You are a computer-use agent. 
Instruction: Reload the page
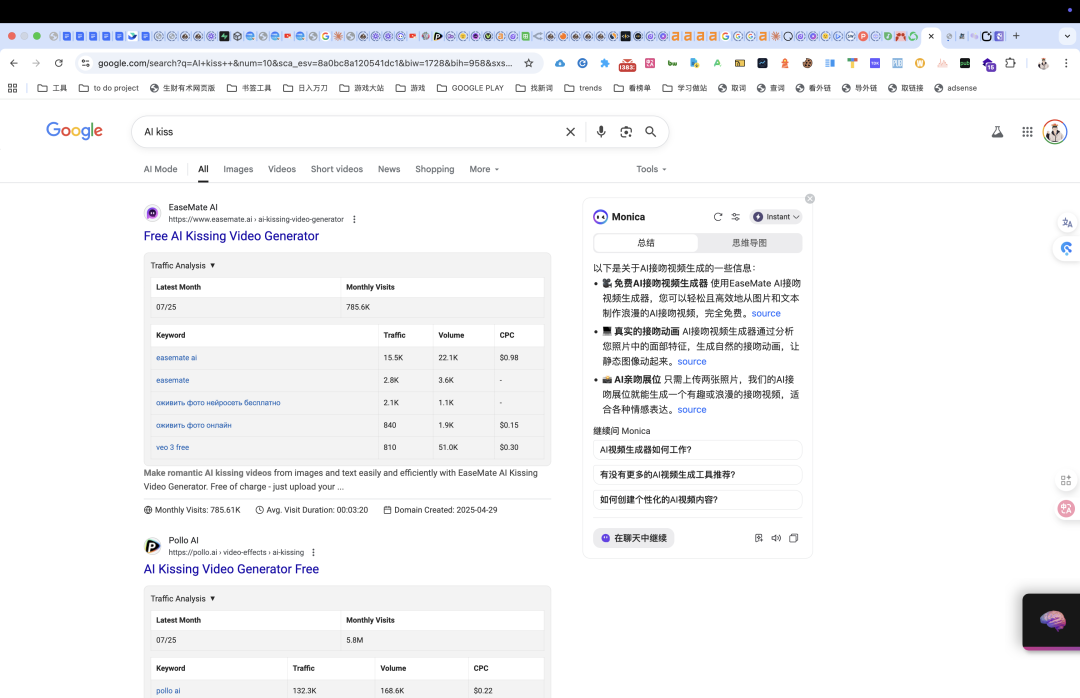[59, 63]
